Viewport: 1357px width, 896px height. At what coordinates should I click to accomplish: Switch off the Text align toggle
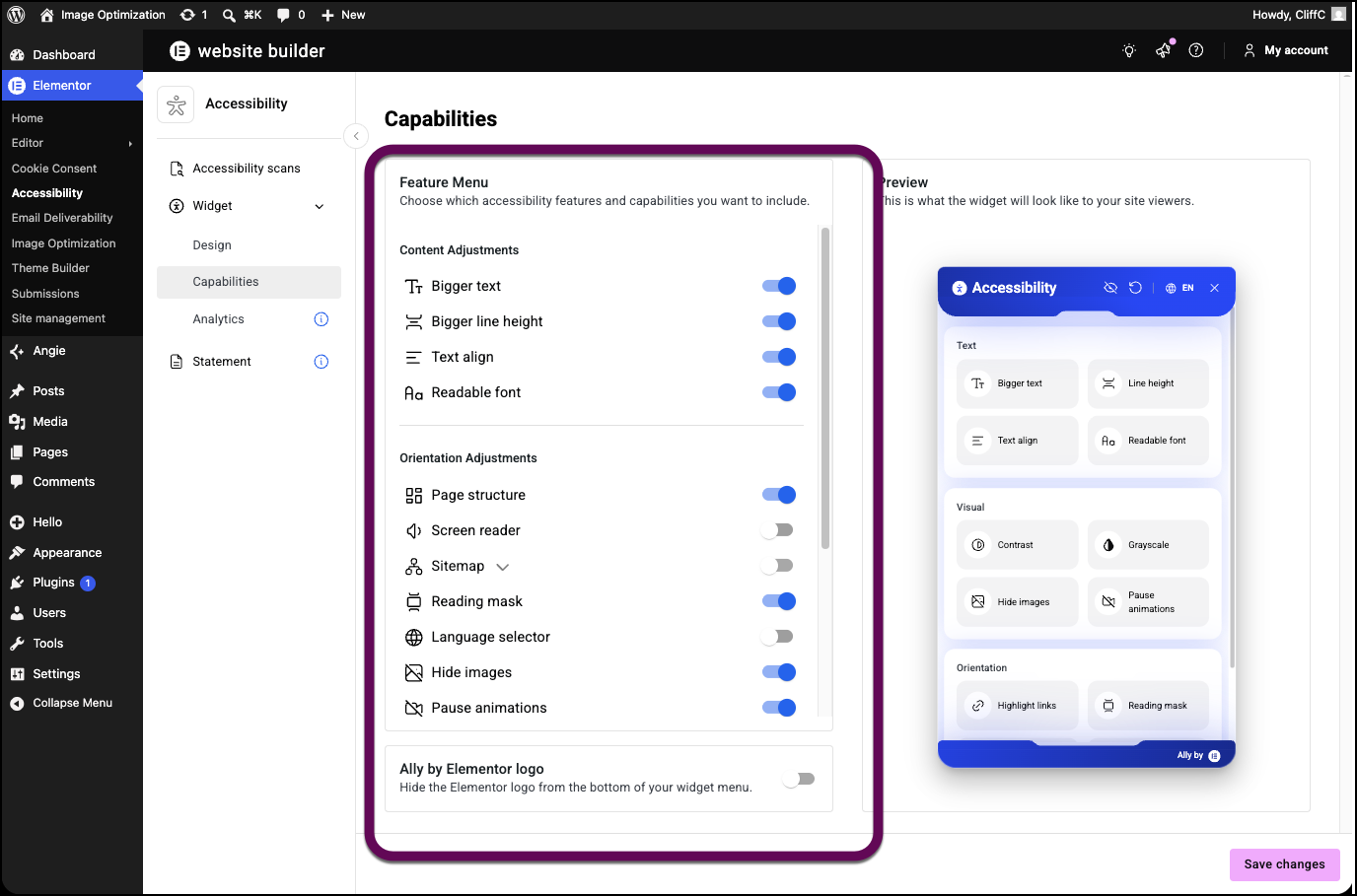coord(779,357)
